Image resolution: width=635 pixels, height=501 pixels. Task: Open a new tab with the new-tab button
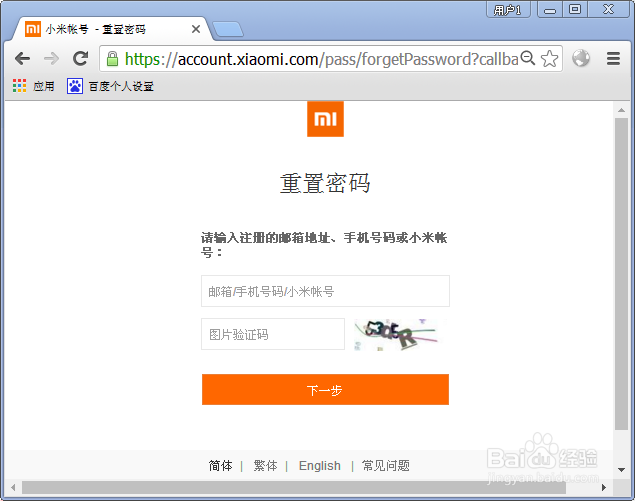click(x=228, y=30)
